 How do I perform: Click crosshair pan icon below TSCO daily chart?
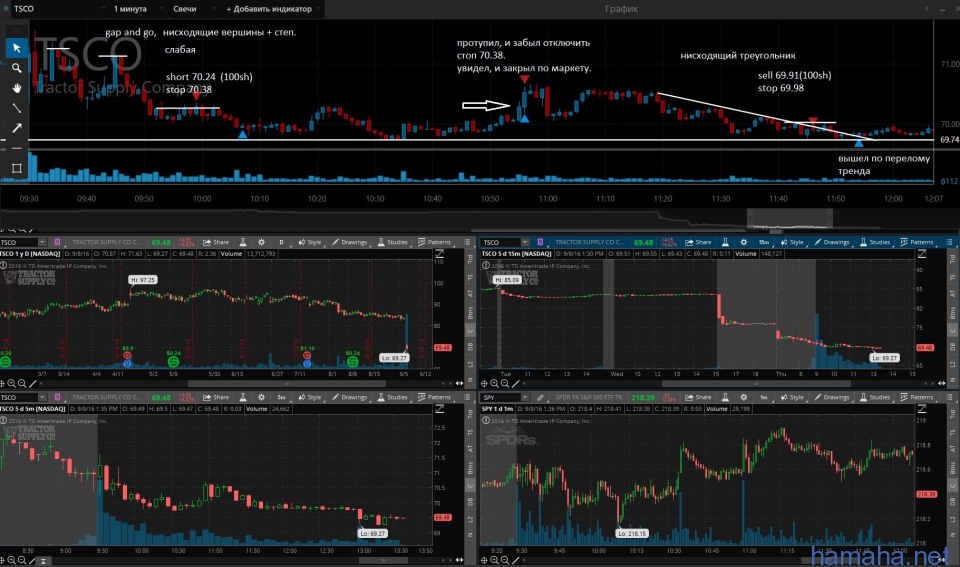point(2,384)
